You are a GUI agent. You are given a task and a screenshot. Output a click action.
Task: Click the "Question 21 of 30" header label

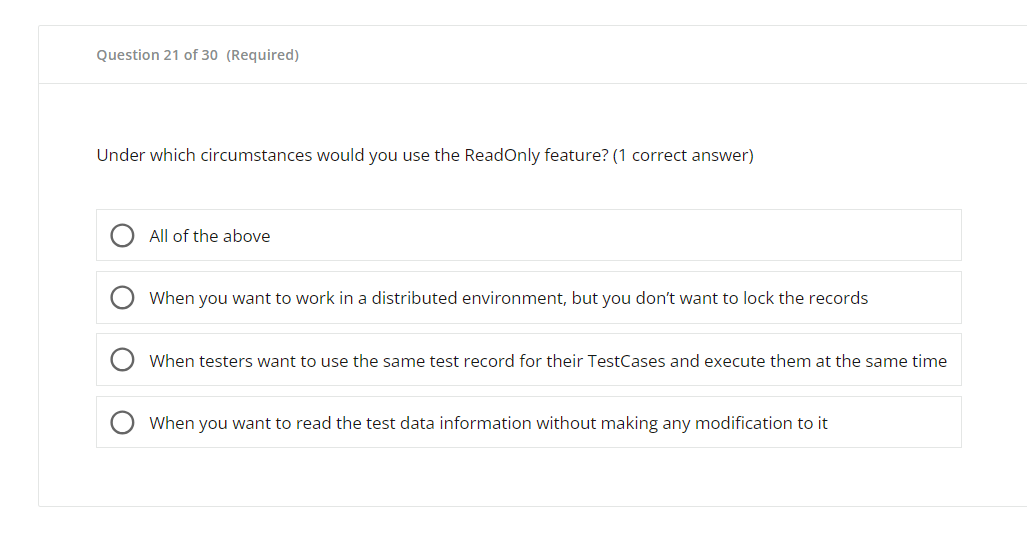pos(157,55)
